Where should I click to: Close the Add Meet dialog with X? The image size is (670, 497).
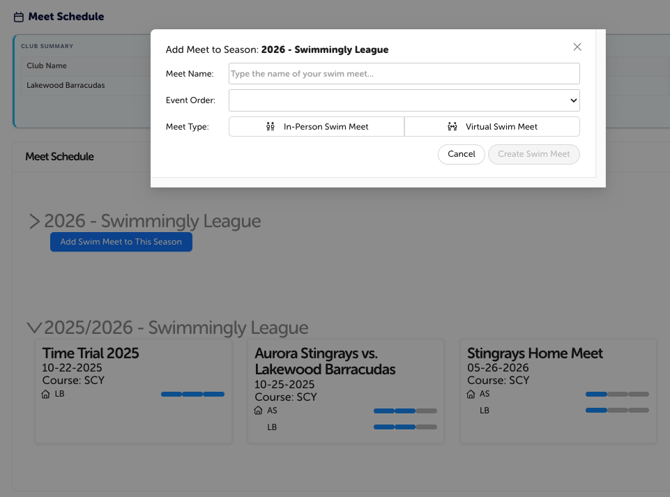577,47
